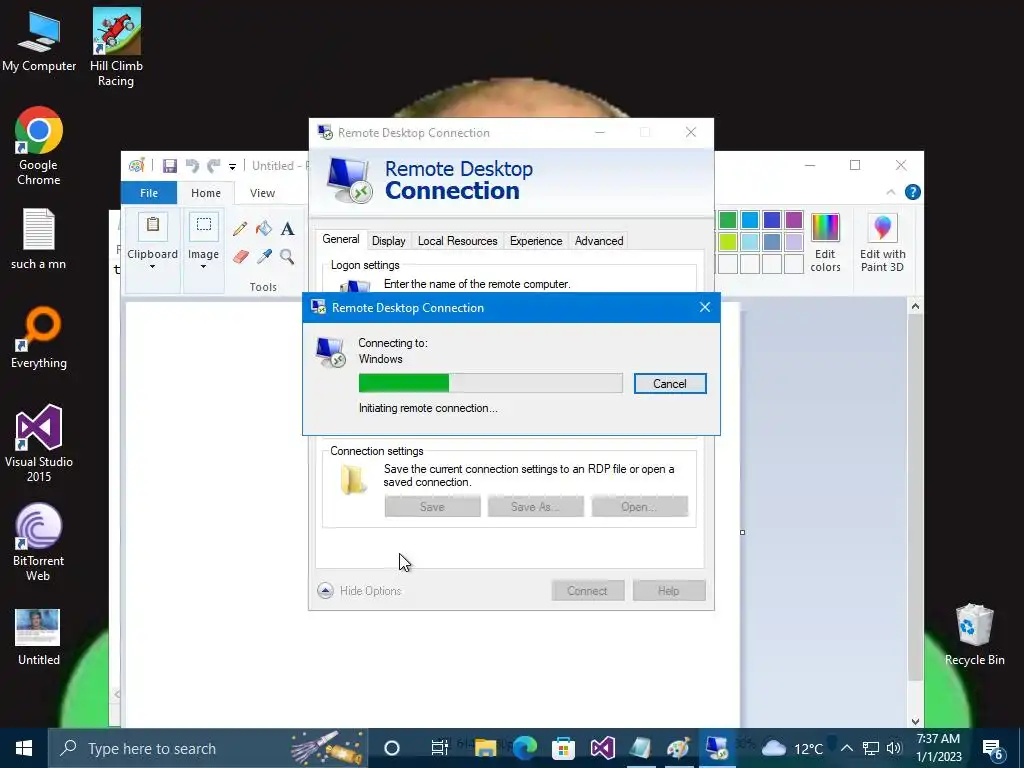Click Paint vertical scrollbar down arrow
1024x768 pixels.
pyautogui.click(x=915, y=721)
